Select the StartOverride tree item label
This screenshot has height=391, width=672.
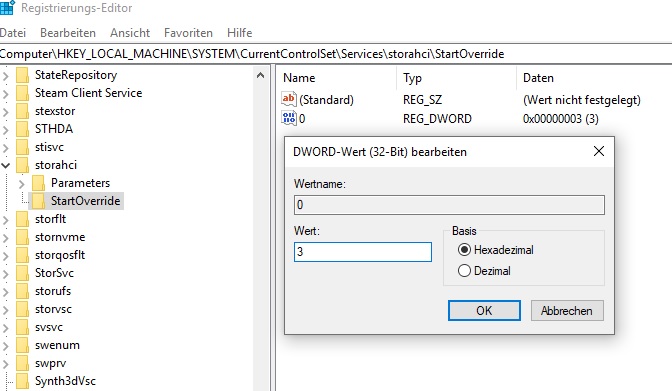tap(85, 201)
